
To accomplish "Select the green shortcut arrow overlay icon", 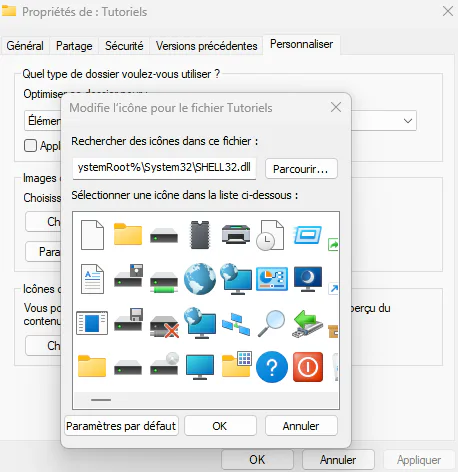I will [x=333, y=244].
